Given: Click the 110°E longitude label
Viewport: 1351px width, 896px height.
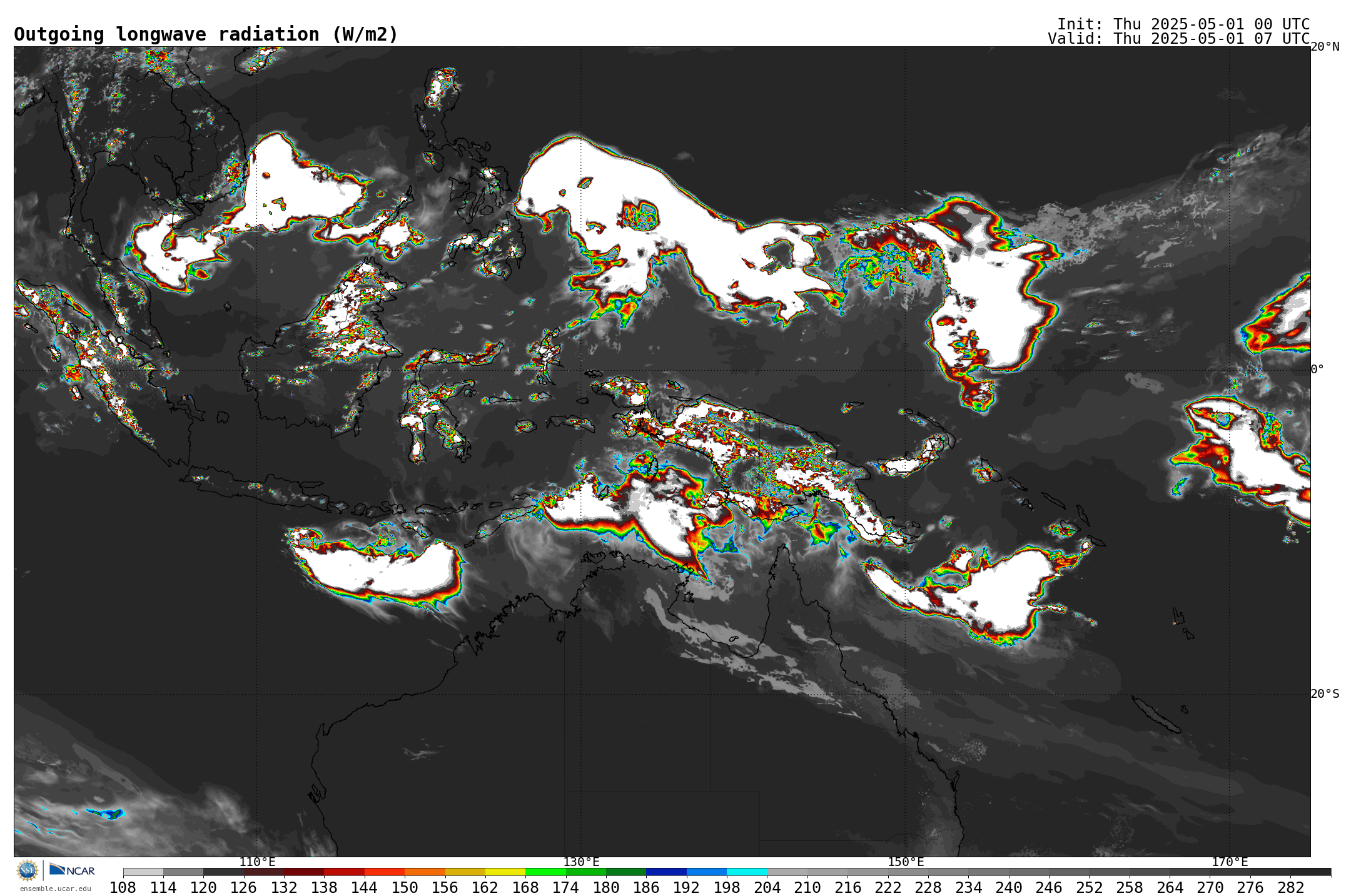Looking at the screenshot, I should [257, 862].
